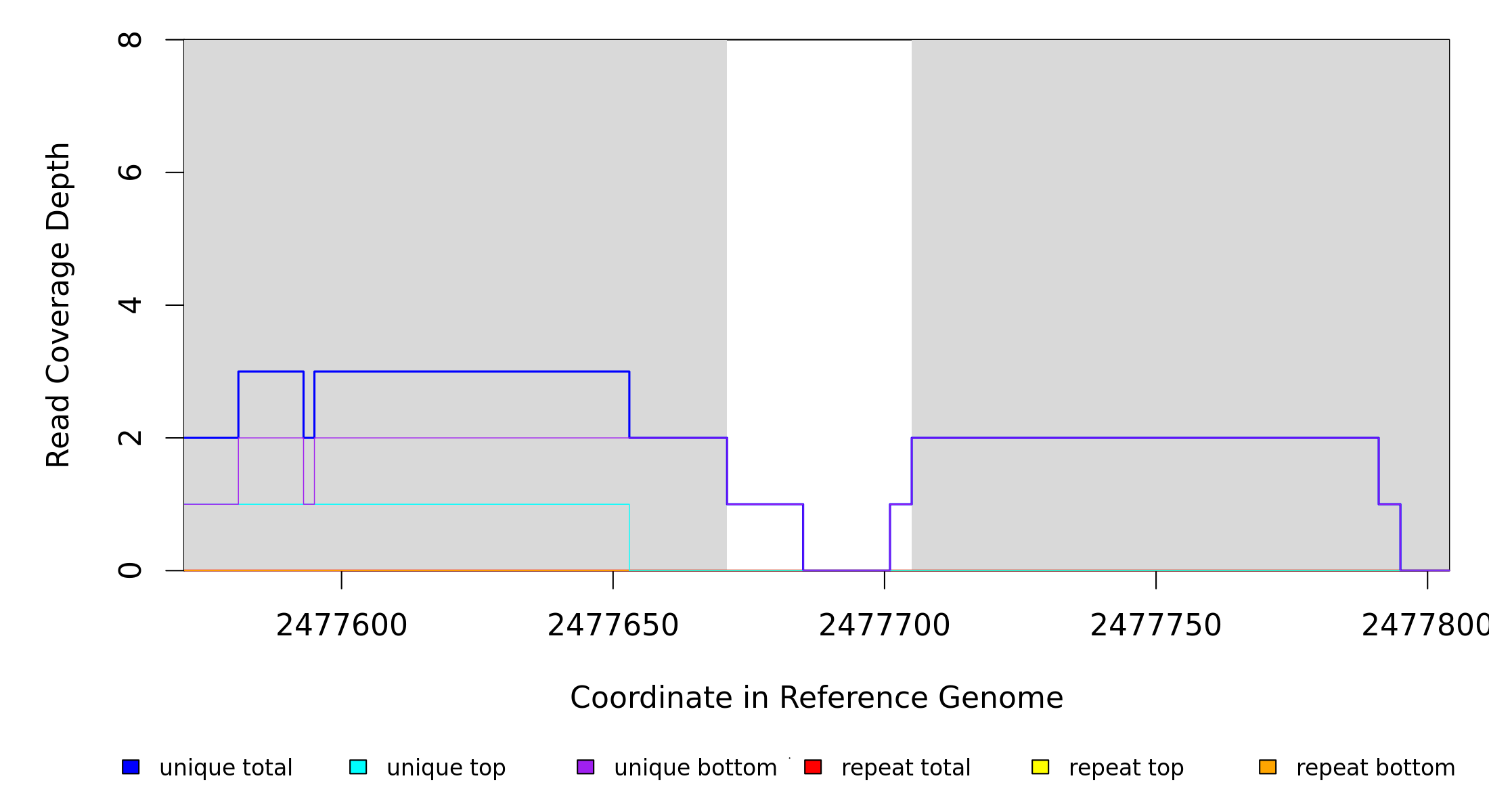Click the x-axis tick label 2477650

point(613,626)
